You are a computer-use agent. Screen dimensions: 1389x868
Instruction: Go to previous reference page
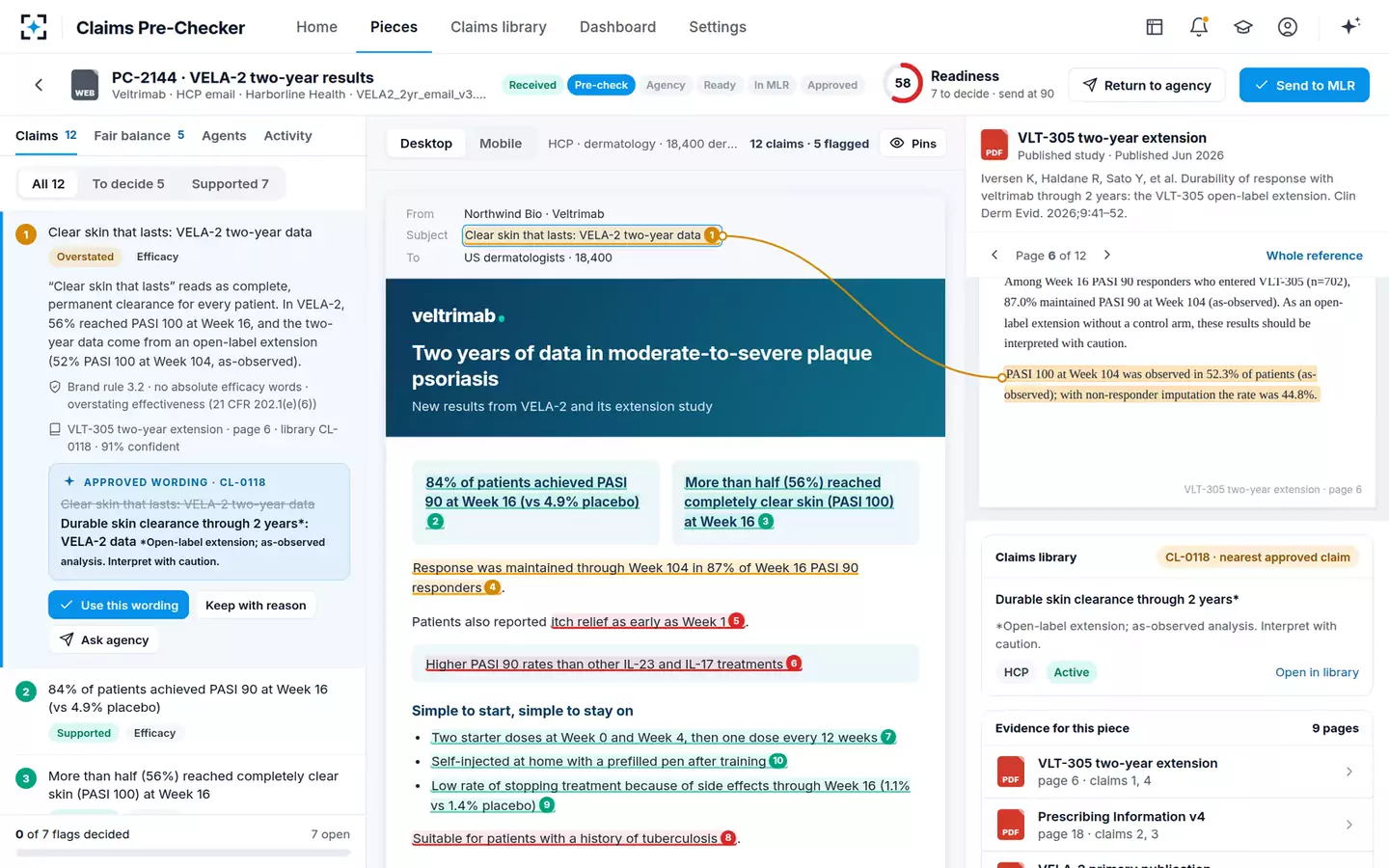click(x=994, y=256)
